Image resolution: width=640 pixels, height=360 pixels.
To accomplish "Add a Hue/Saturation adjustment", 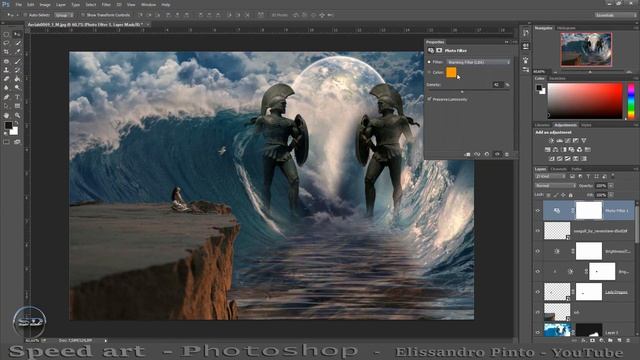I will point(548,149).
